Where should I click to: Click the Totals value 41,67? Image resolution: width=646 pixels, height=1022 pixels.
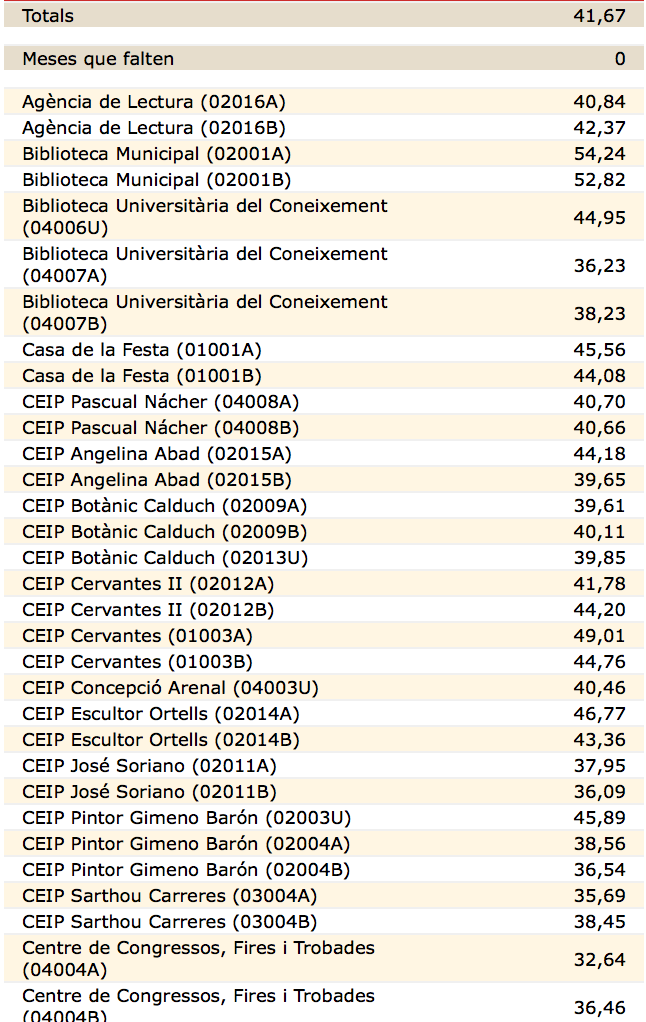coord(600,16)
